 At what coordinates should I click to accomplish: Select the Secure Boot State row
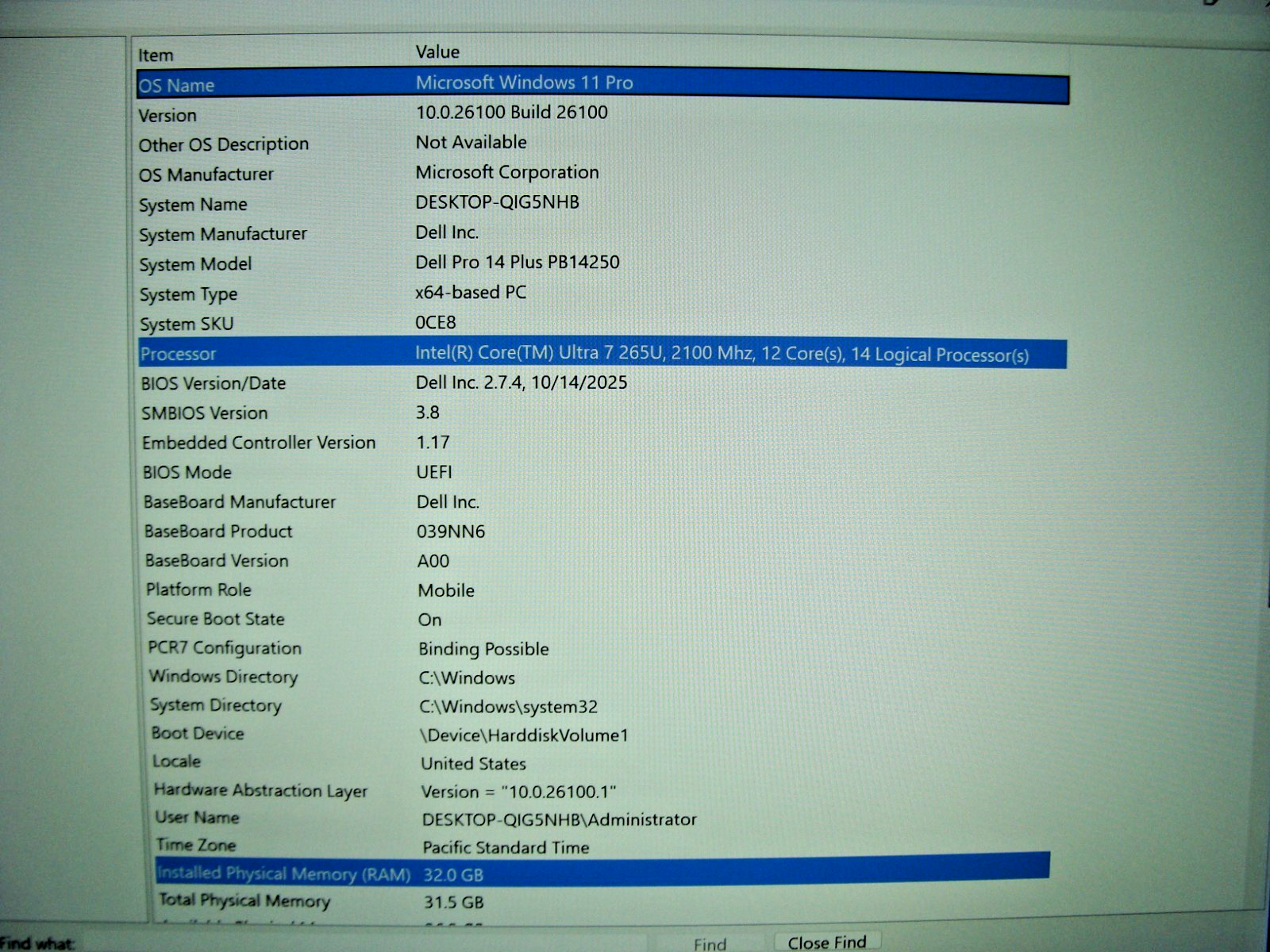(x=216, y=619)
